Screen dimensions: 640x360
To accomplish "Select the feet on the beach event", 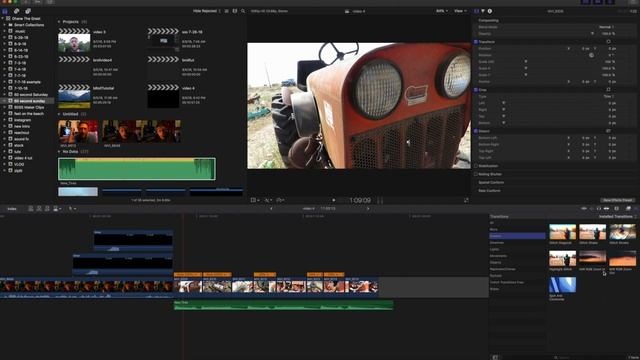I will (x=29, y=113).
